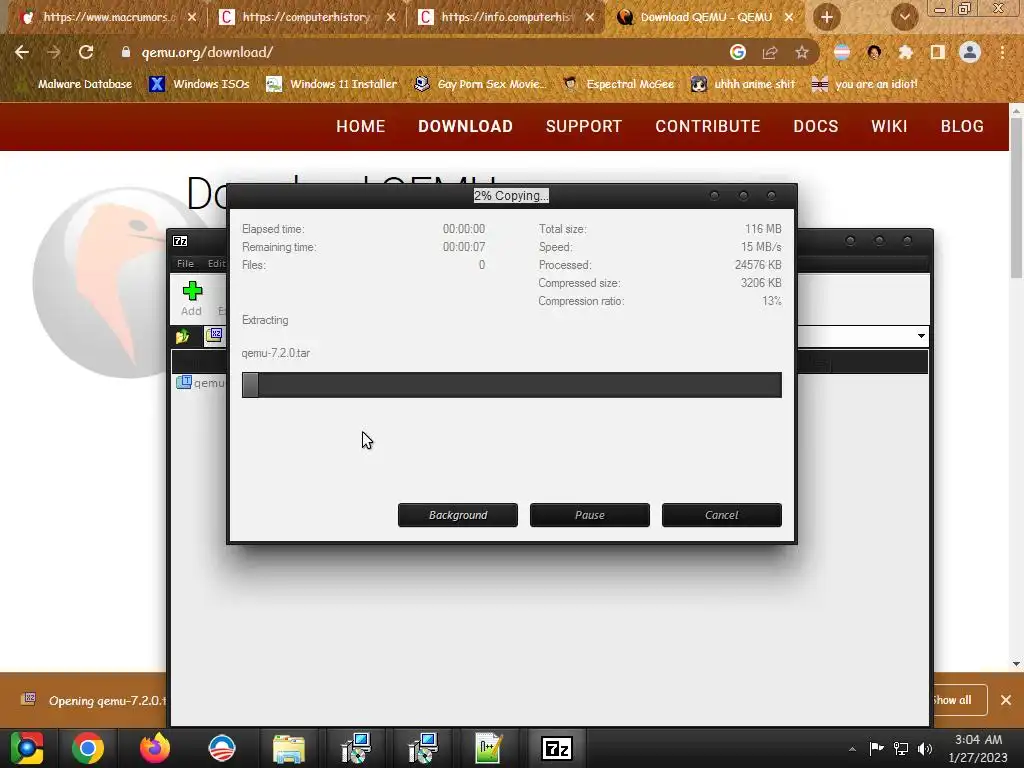The width and height of the screenshot is (1024, 768).
Task: Open DOWNLOAD page link
Action: pos(465,126)
